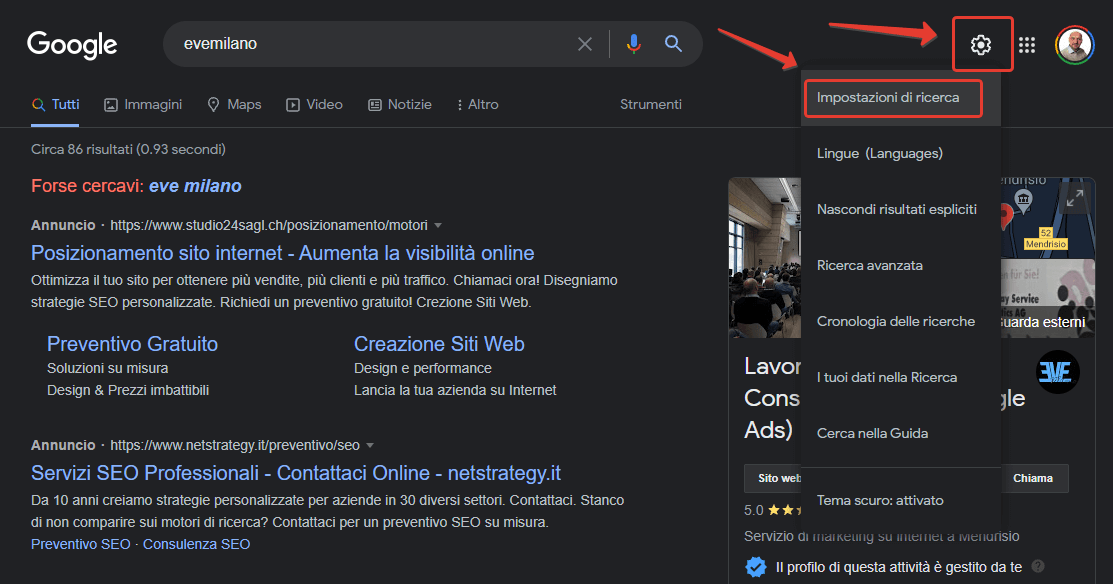Open the Google apps grid
Viewport: 1113px width, 584px height.
1026,45
